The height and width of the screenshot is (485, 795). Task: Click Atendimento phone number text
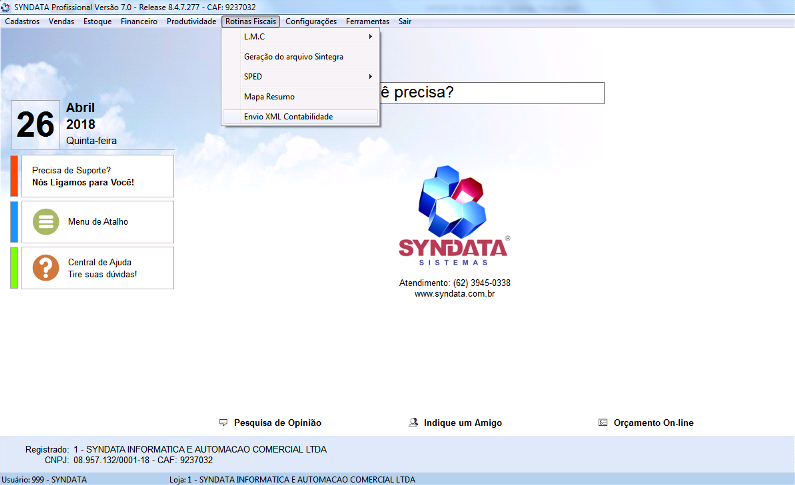(454, 283)
